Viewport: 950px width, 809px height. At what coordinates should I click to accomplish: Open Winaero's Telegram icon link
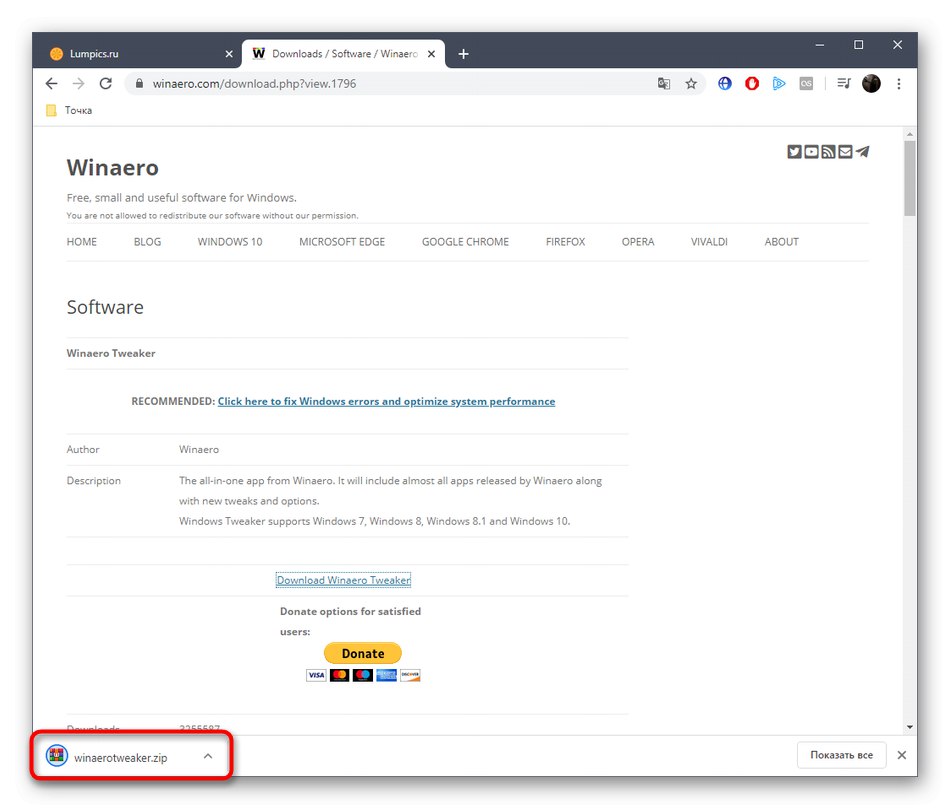click(862, 151)
